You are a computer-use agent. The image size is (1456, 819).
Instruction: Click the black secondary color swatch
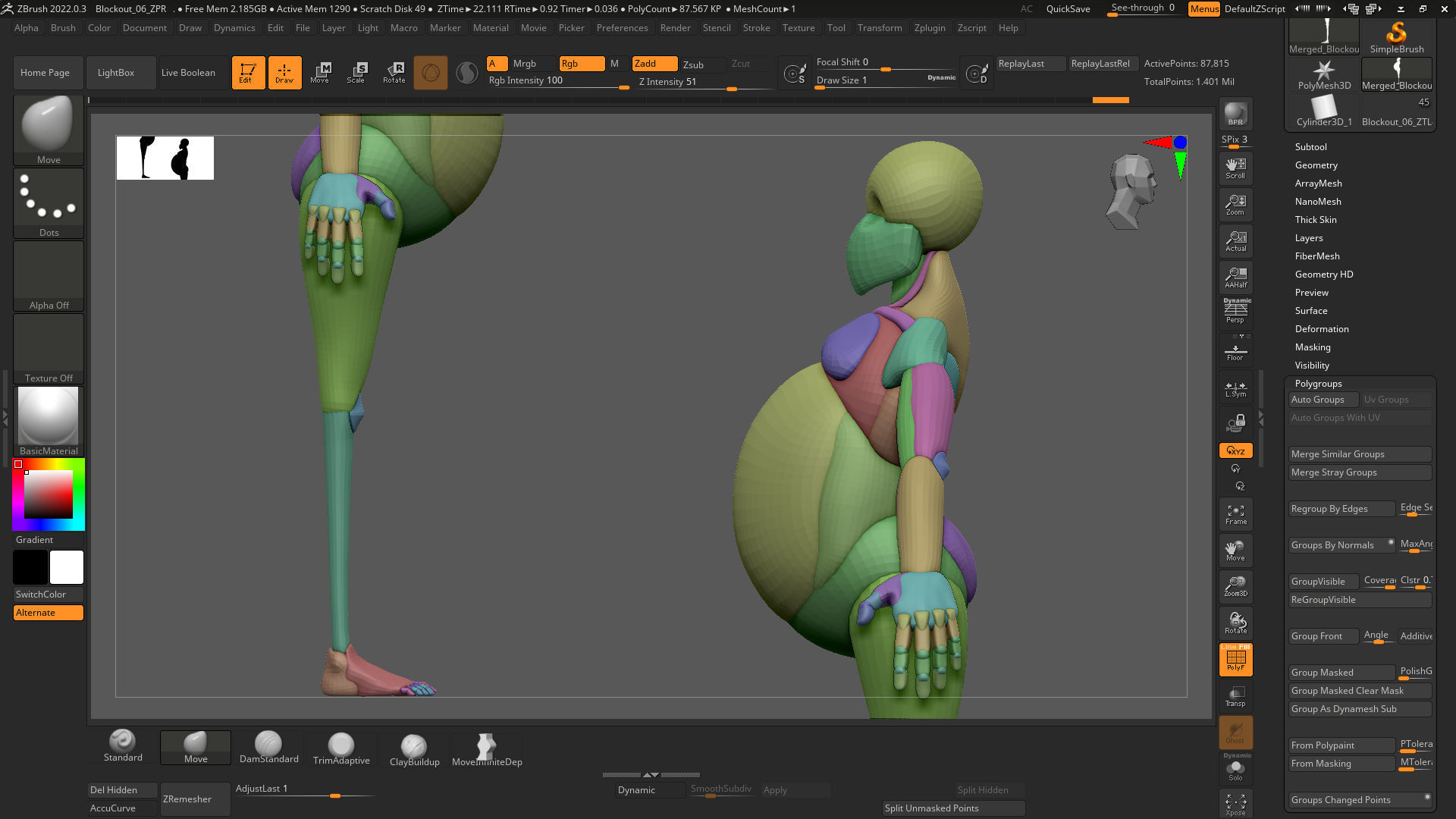click(30, 567)
